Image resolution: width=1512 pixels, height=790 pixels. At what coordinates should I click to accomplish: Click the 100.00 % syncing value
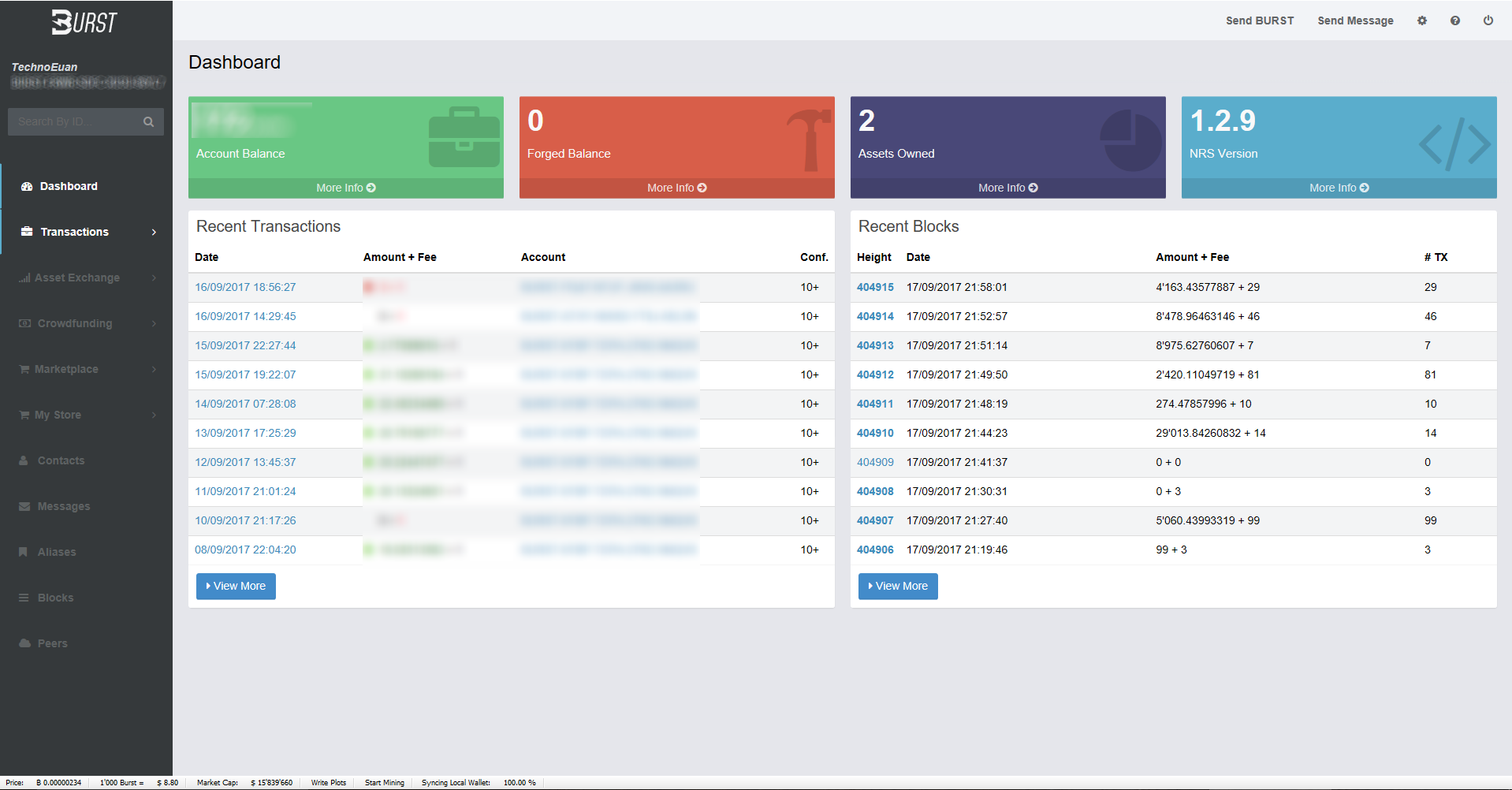520,783
